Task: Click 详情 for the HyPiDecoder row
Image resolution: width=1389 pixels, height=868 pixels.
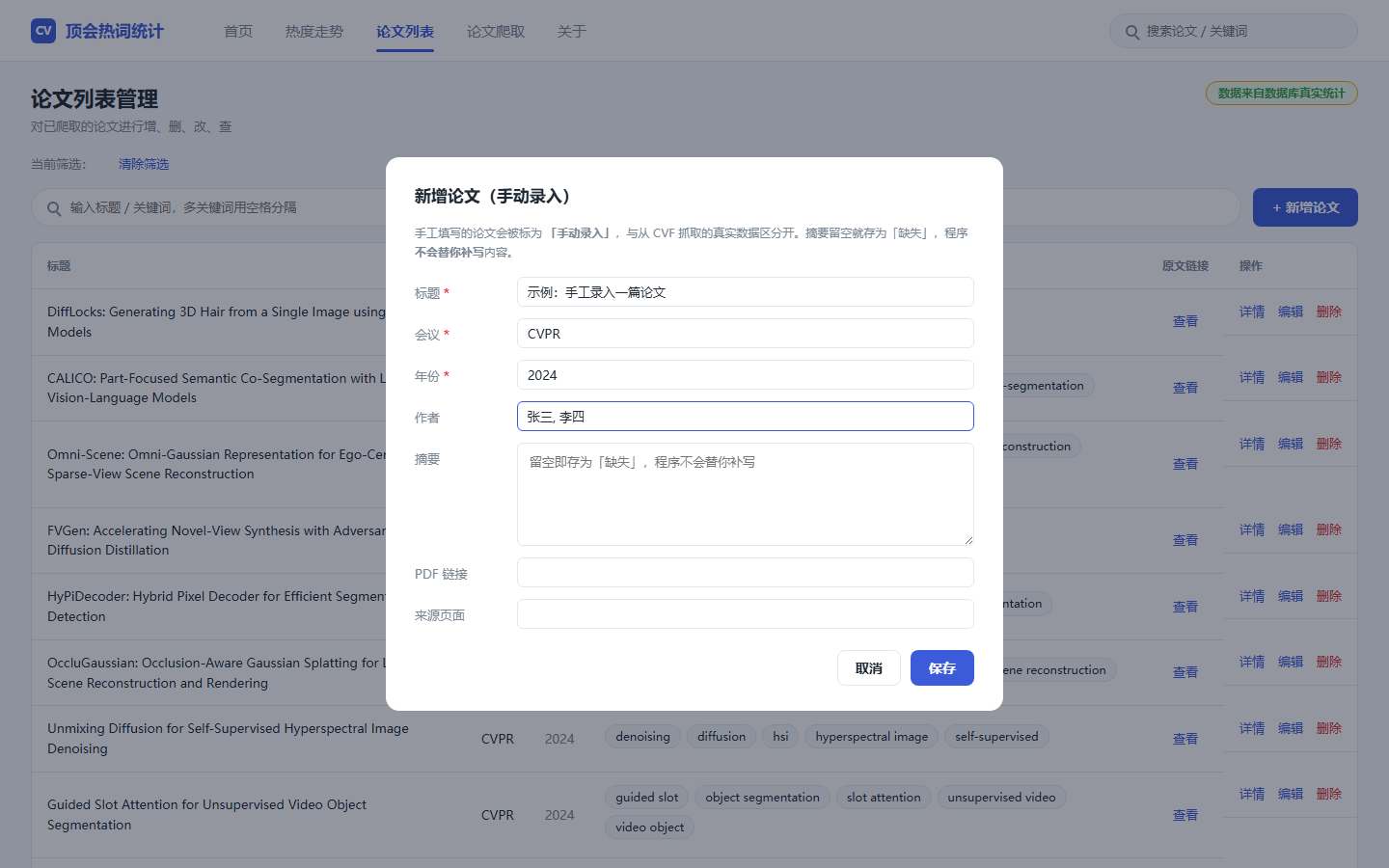Action: (x=1252, y=596)
